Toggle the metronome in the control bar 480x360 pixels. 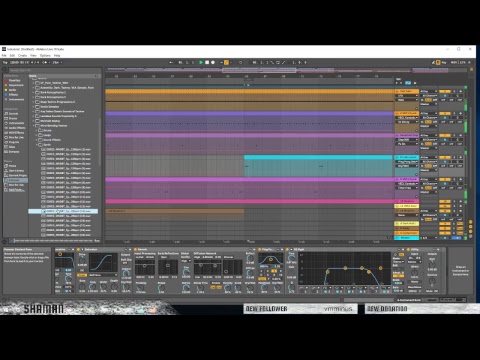[x=45, y=62]
